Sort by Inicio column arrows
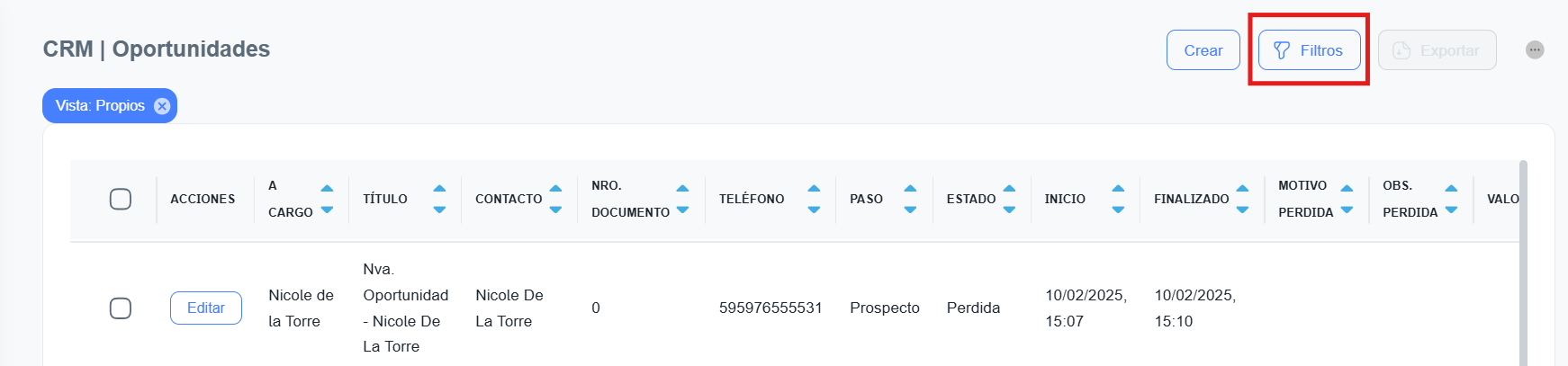The width and height of the screenshot is (1568, 366). tap(1118, 199)
